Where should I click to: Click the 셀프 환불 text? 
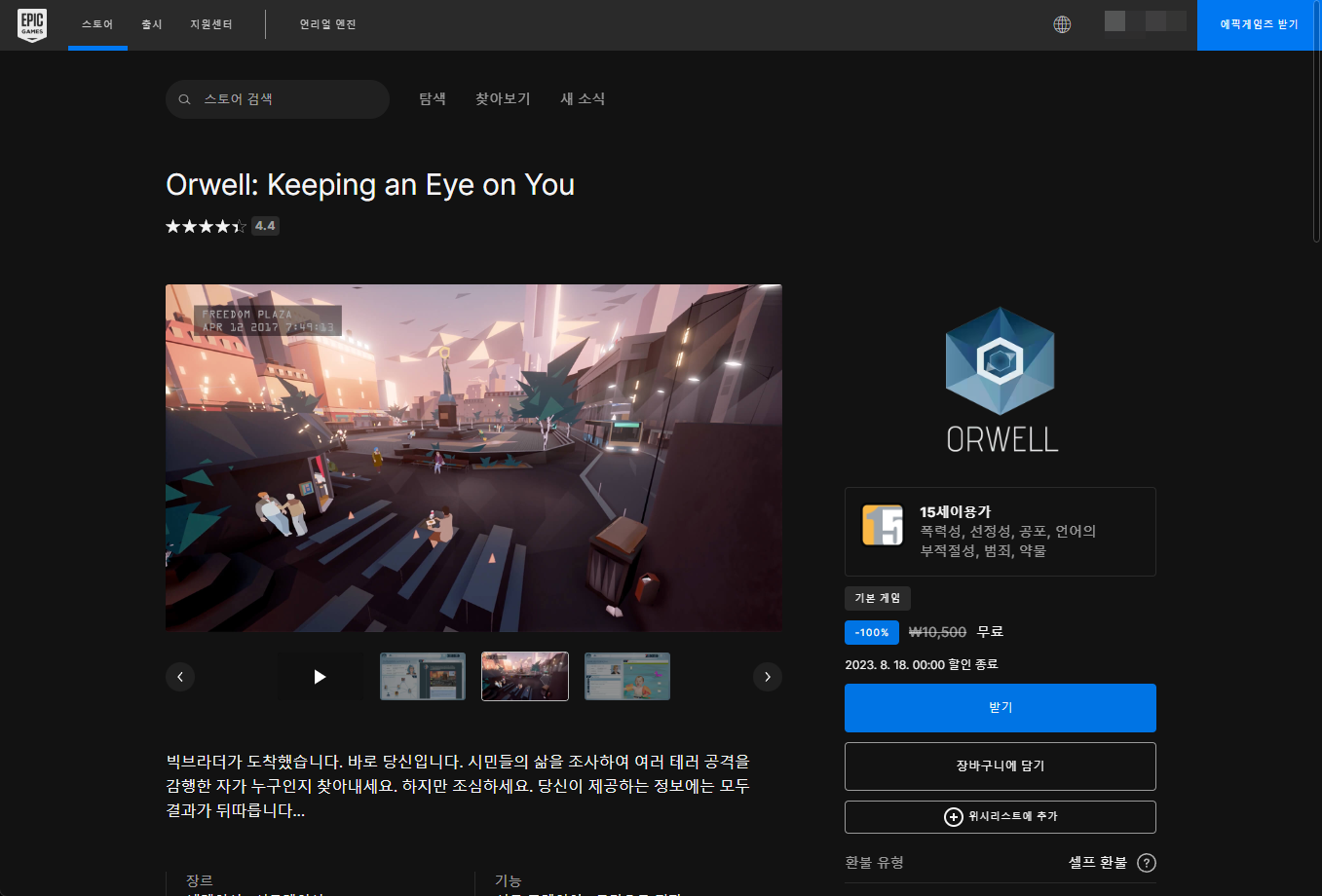coord(1098,863)
